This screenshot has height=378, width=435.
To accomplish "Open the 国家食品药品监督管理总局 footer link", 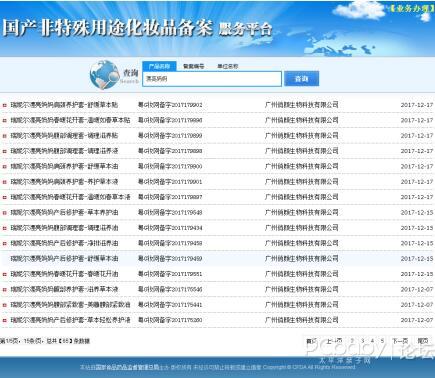I will tap(128, 367).
